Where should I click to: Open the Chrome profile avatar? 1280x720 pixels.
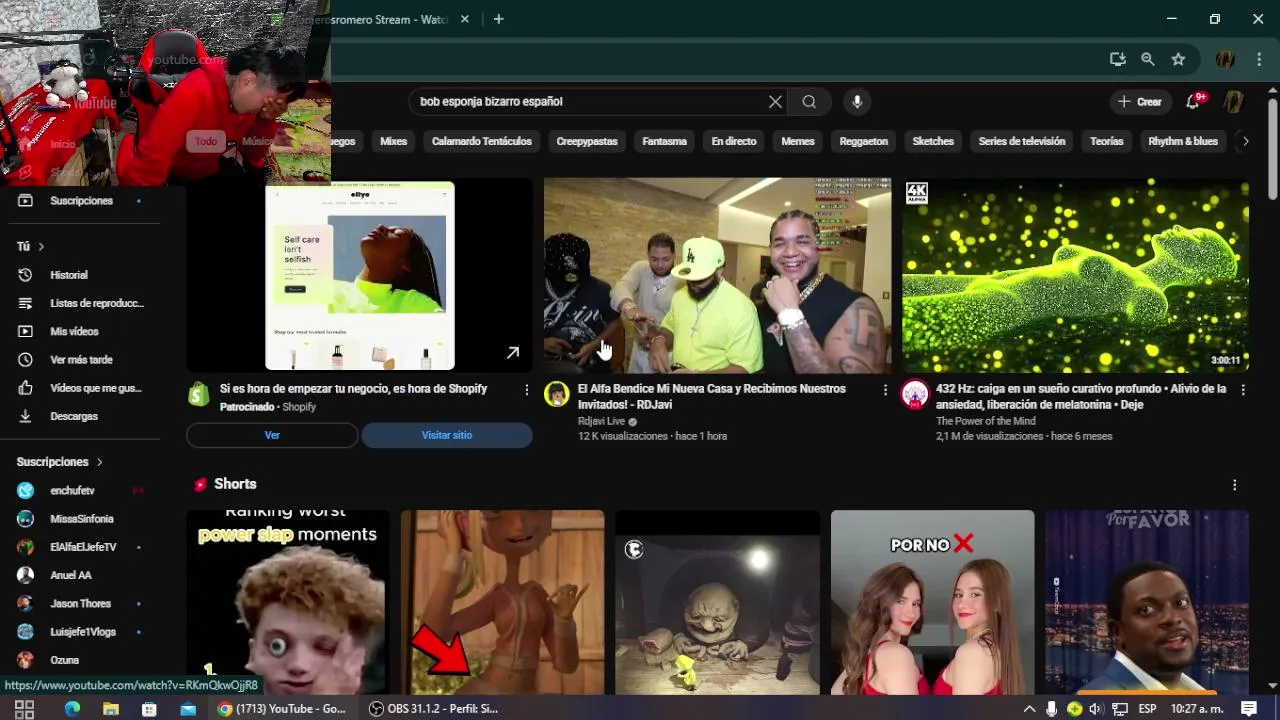(x=1225, y=59)
